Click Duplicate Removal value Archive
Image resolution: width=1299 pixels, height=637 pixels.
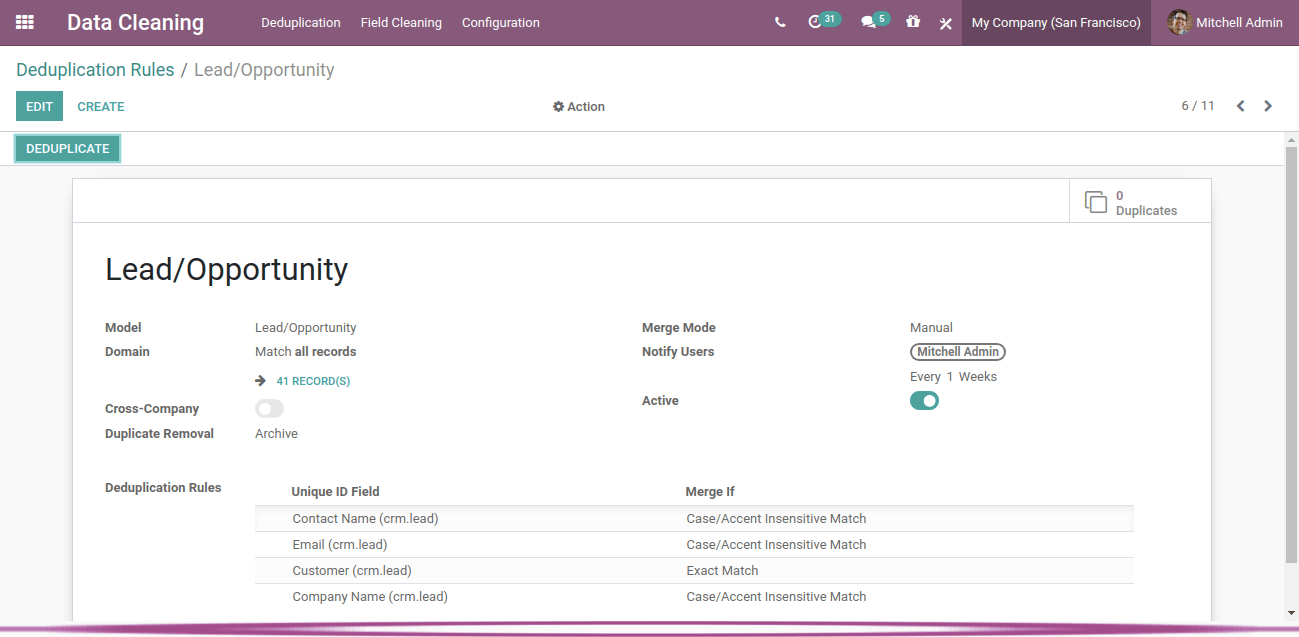276,434
